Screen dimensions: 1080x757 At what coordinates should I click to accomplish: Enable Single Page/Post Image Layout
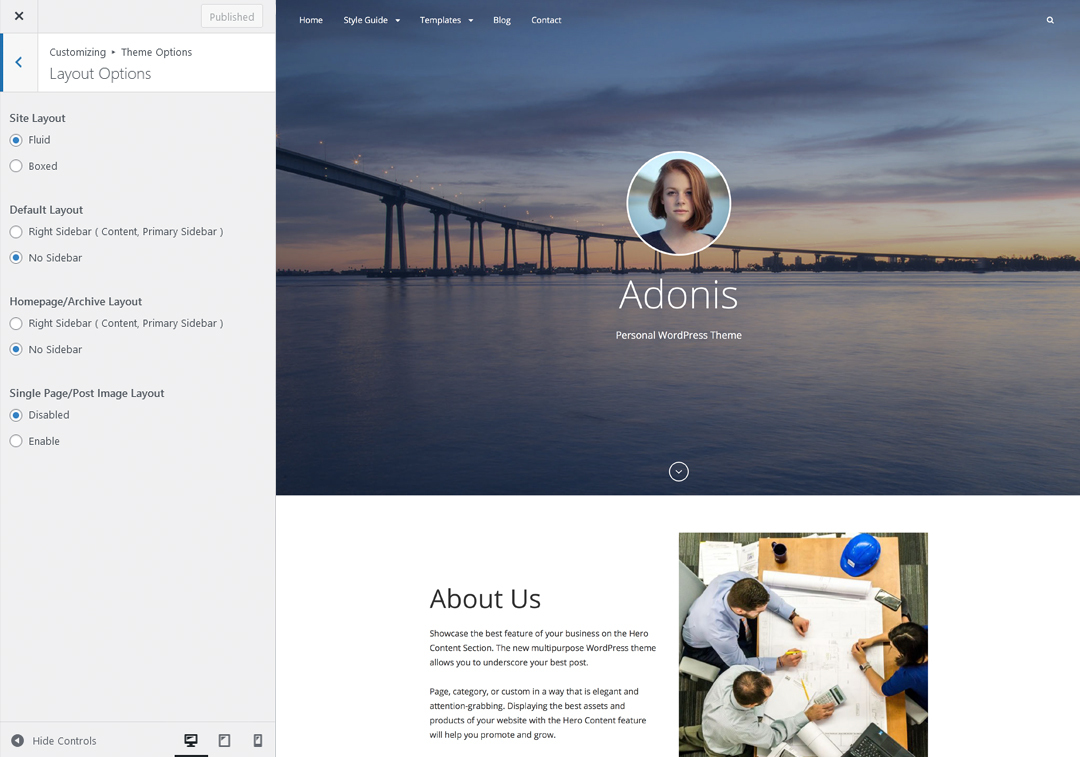point(16,441)
